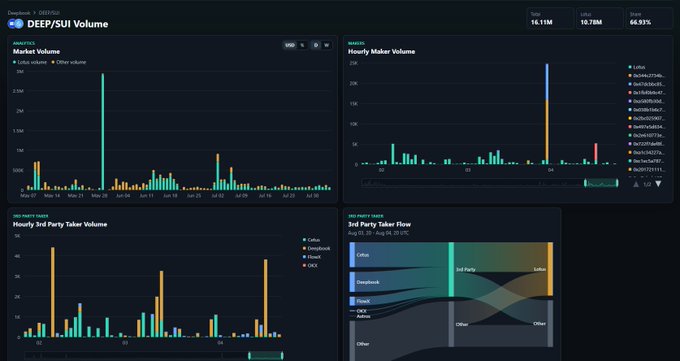Click the Share 66.93% stat card
680x361 pixels.
point(649,18)
